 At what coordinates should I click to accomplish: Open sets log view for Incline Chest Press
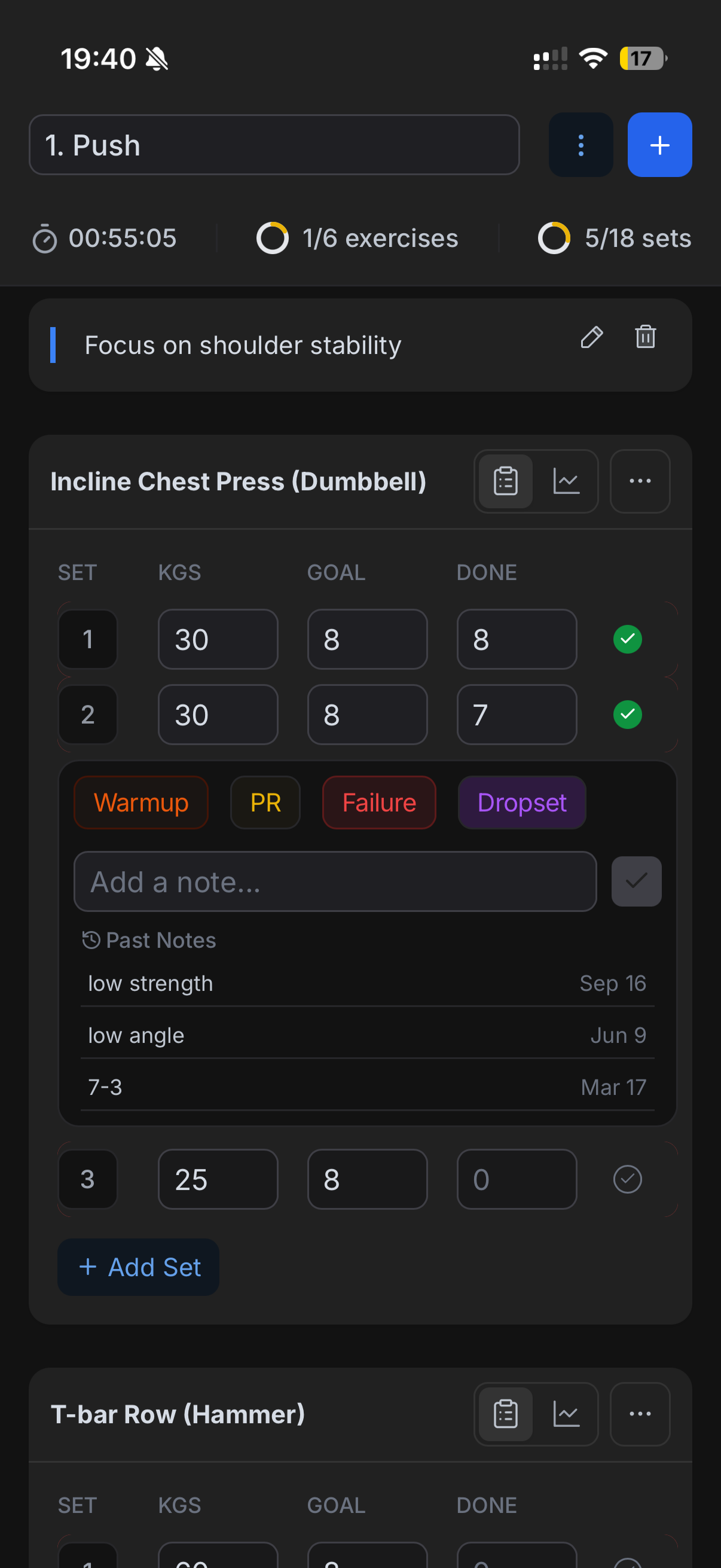(x=506, y=481)
